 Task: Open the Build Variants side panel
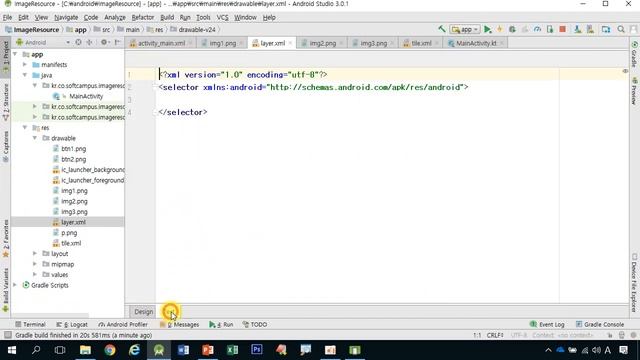[x=5, y=291]
